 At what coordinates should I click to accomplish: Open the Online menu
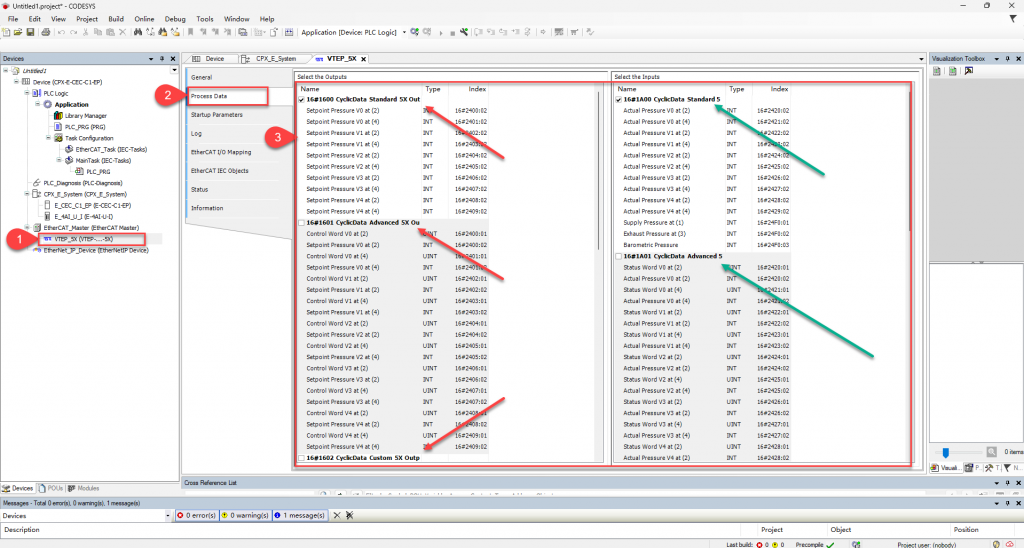click(x=144, y=19)
